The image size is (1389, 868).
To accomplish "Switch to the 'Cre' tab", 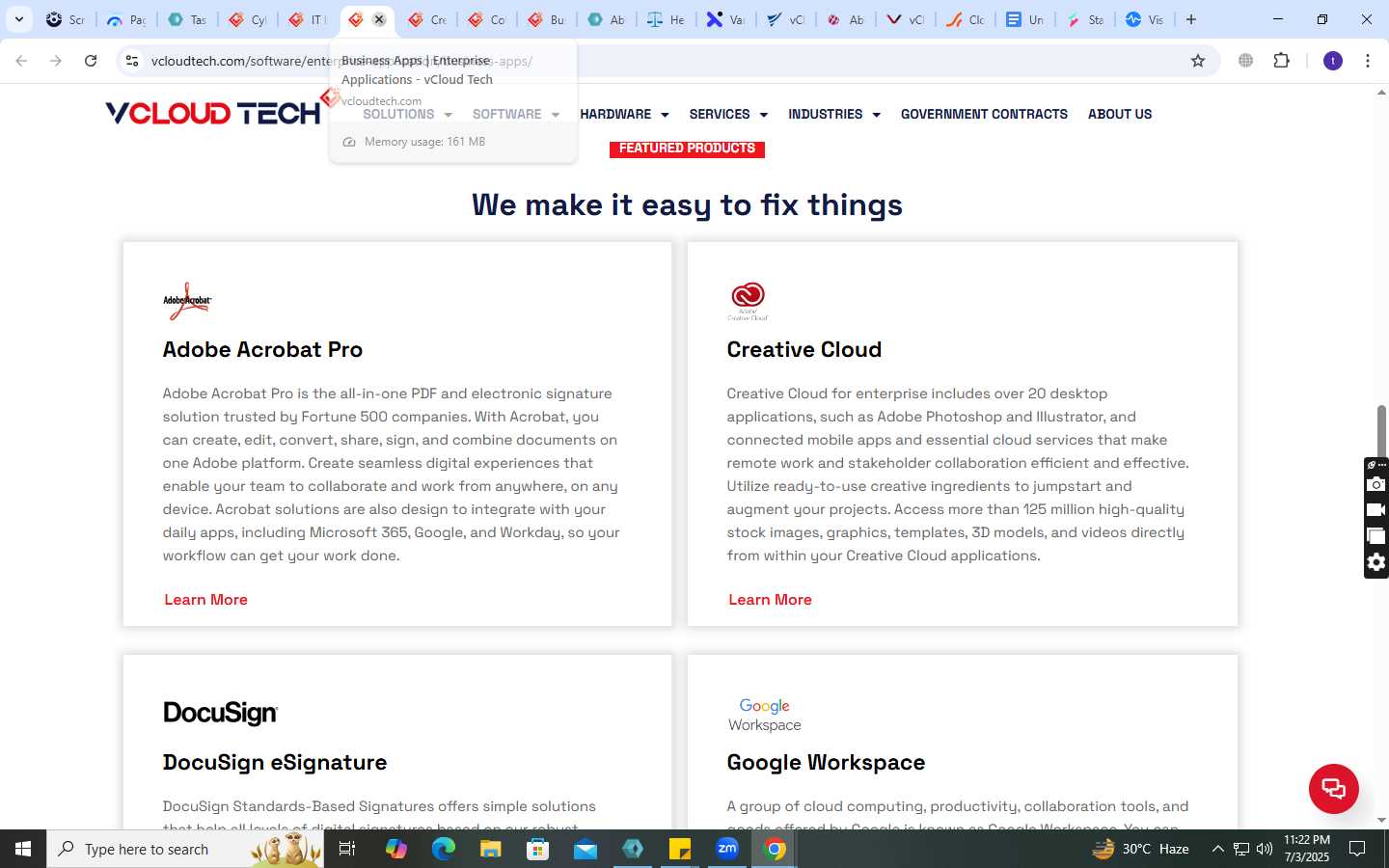I will click(427, 19).
